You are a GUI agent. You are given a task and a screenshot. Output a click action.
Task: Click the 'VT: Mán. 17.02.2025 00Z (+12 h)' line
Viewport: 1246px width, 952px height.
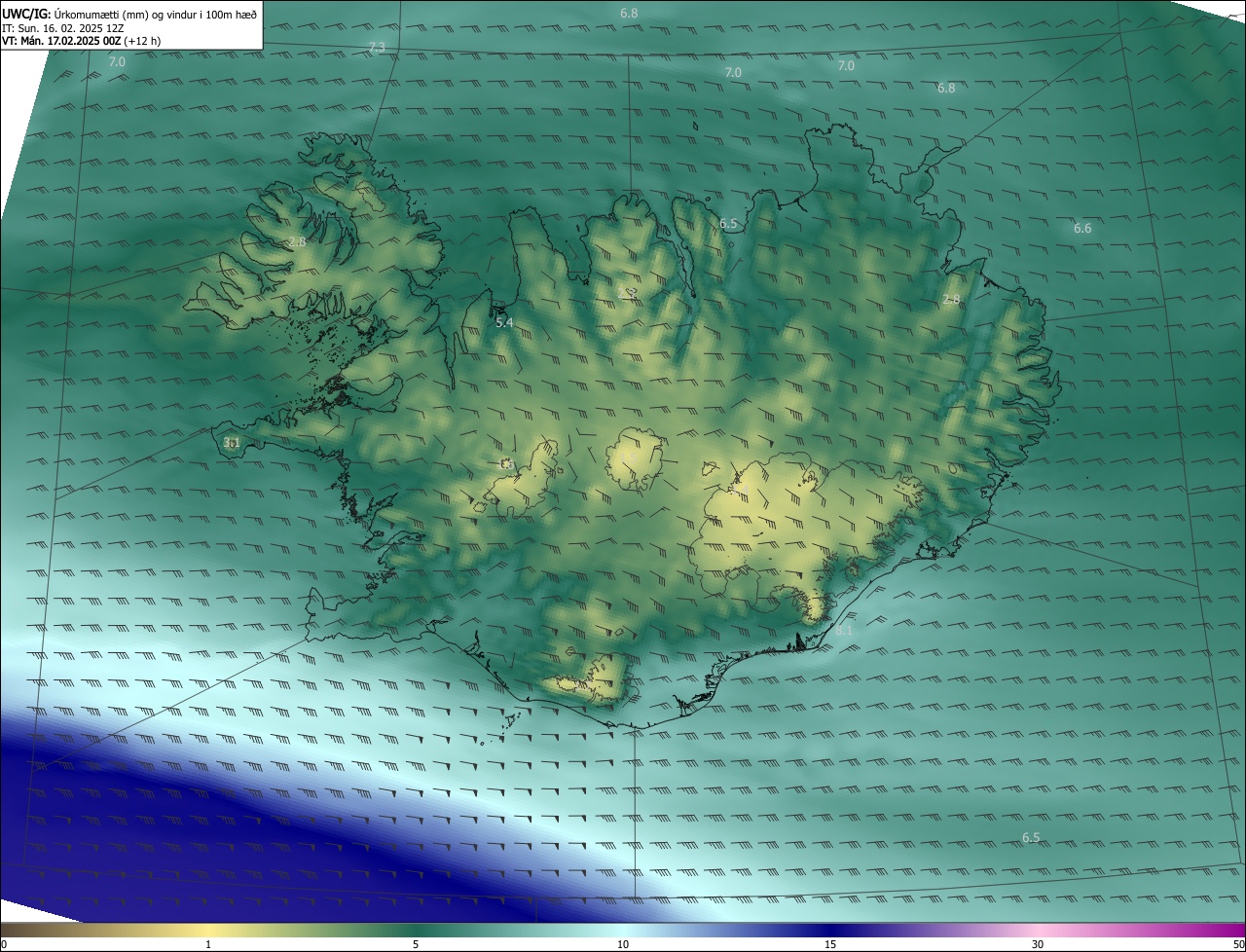(x=82, y=42)
